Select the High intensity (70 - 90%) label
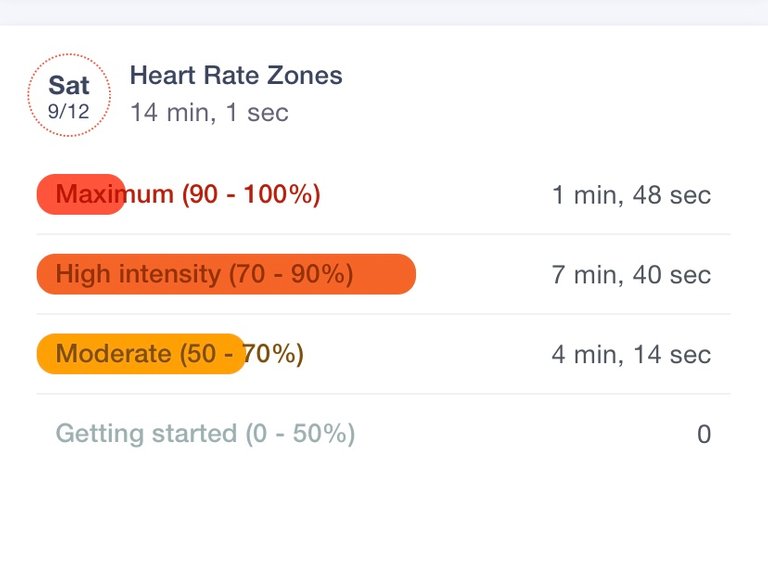Viewport: 768px width, 561px height. click(x=204, y=274)
